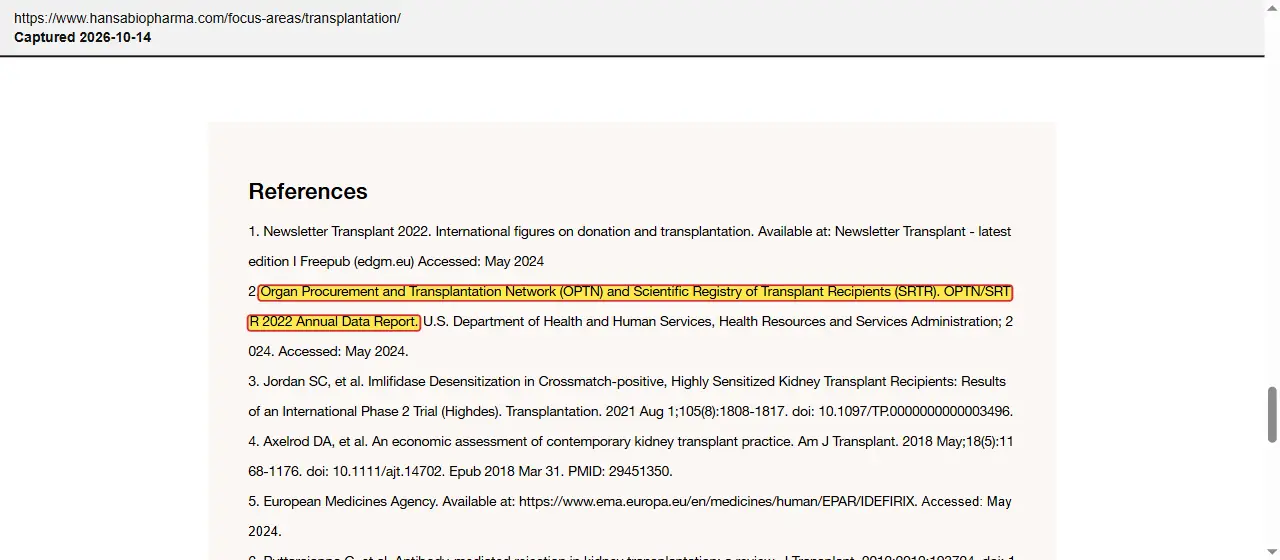
Task: Click the hansabiopharma.com URL at top
Action: [207, 18]
